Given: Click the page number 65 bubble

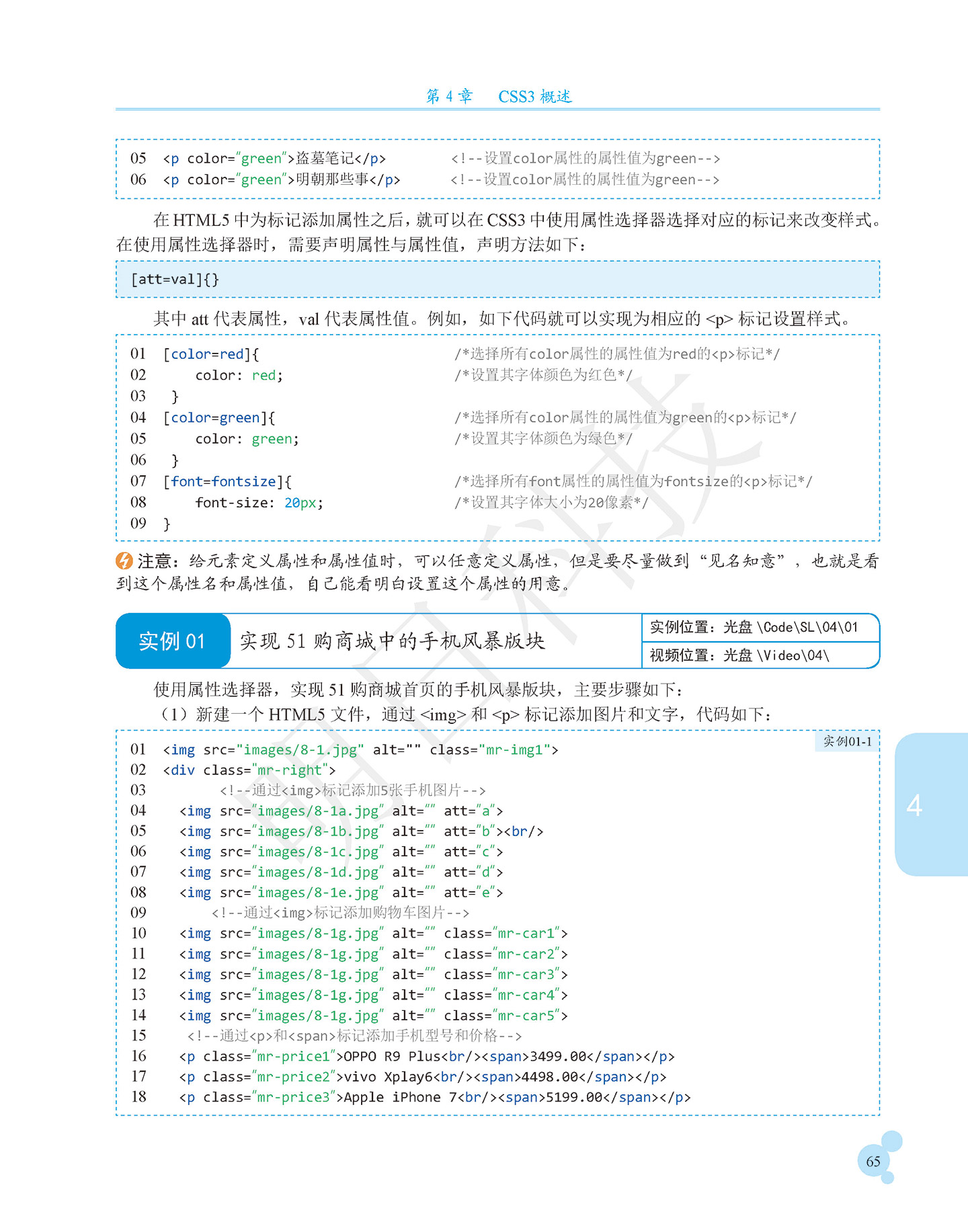Looking at the screenshot, I should (873, 1161).
